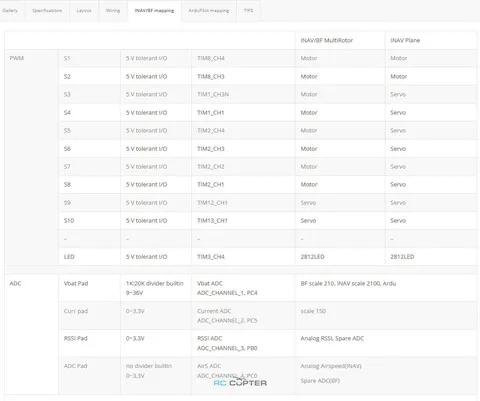Image resolution: width=480 pixels, height=401 pixels.
Task: Click the S4 row label
Action: coord(67,113)
